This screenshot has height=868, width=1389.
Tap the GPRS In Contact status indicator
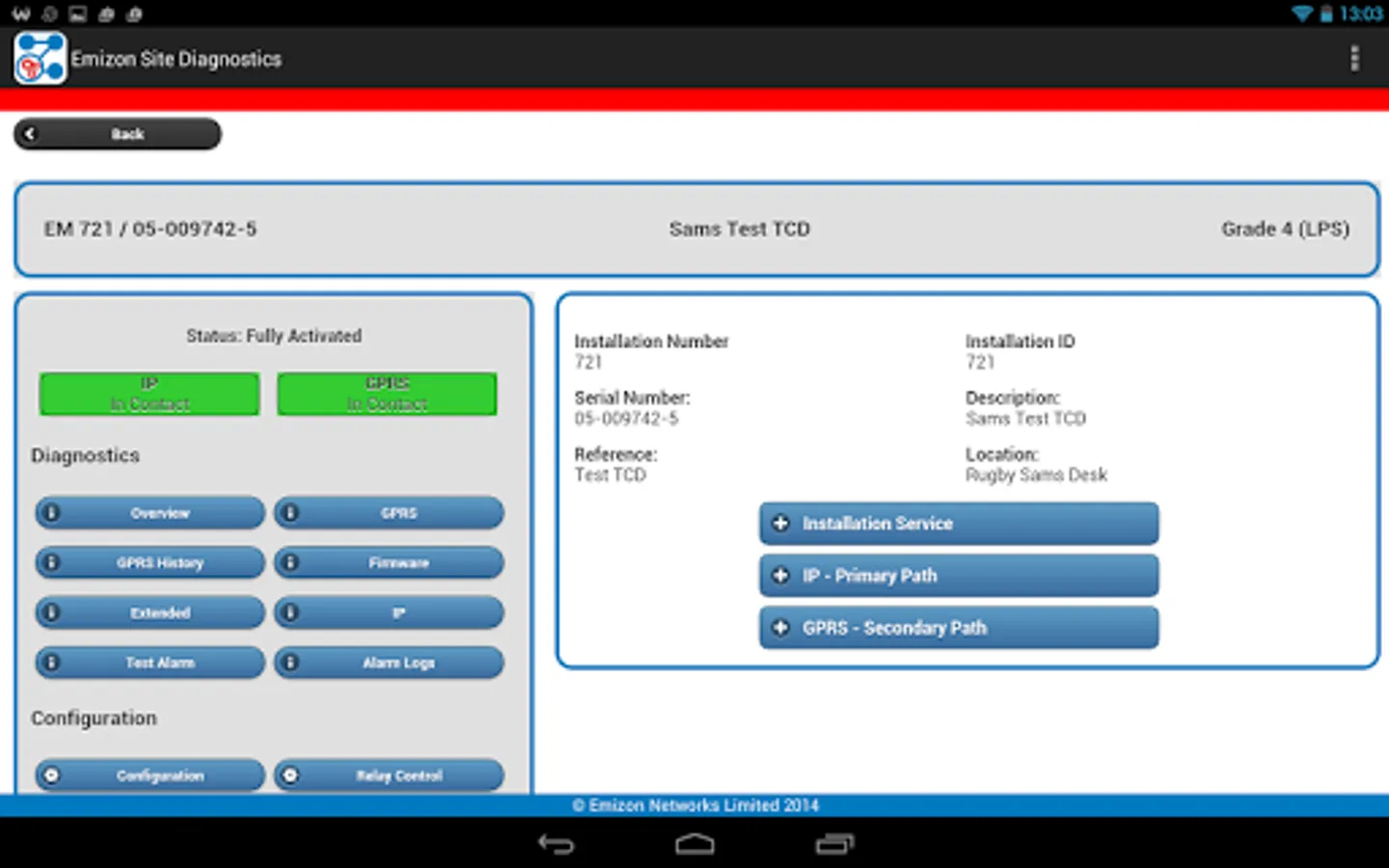pyautogui.click(x=387, y=393)
